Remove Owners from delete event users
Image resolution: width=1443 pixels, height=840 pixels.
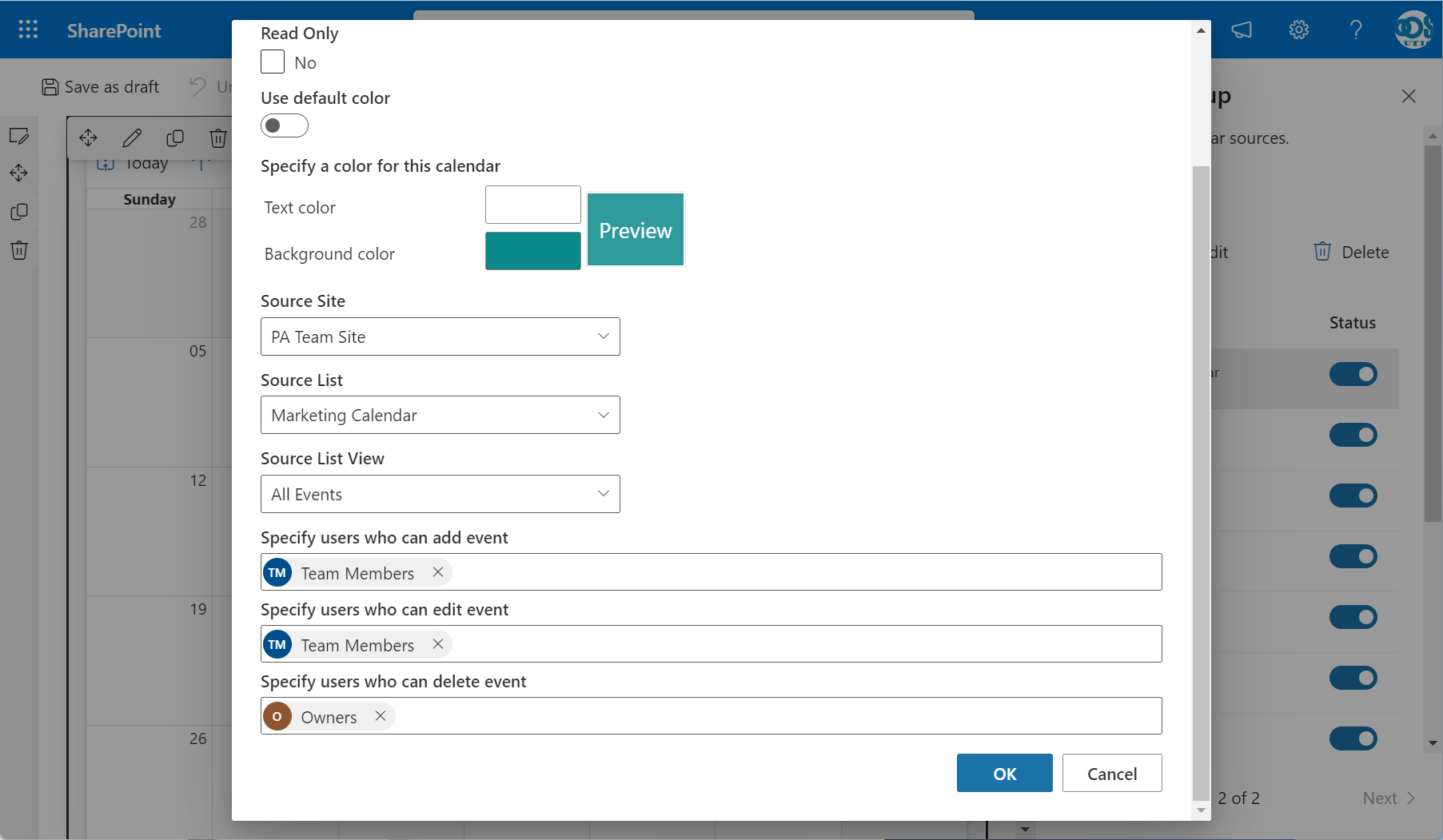[x=381, y=716]
